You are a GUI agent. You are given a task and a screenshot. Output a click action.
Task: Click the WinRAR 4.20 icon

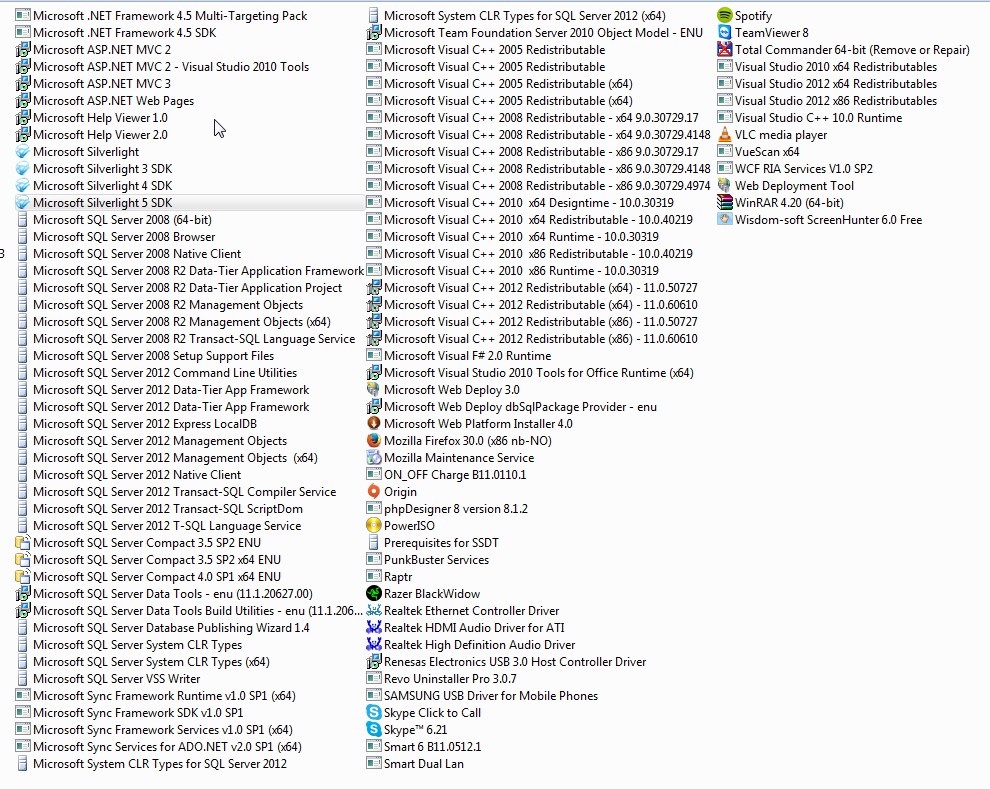coord(725,203)
